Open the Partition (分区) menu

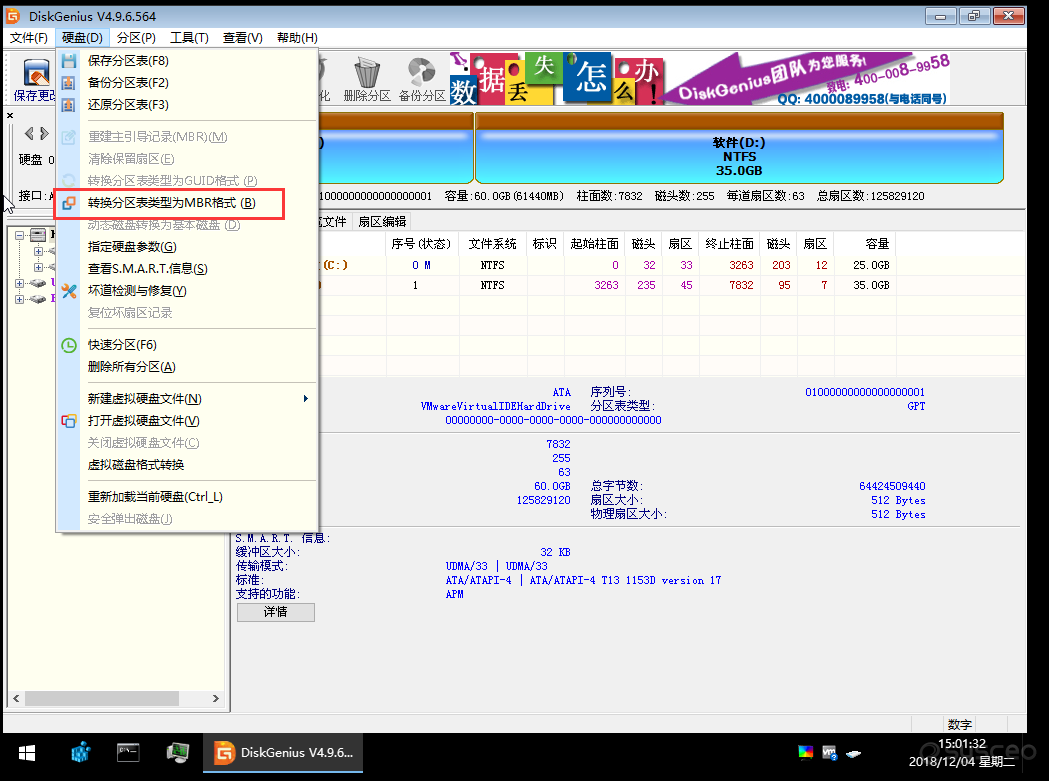coord(136,38)
